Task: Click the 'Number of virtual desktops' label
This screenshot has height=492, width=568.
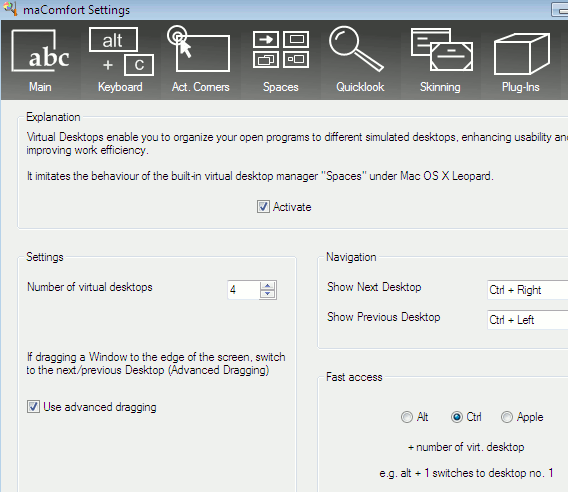Action: pyautogui.click(x=90, y=287)
